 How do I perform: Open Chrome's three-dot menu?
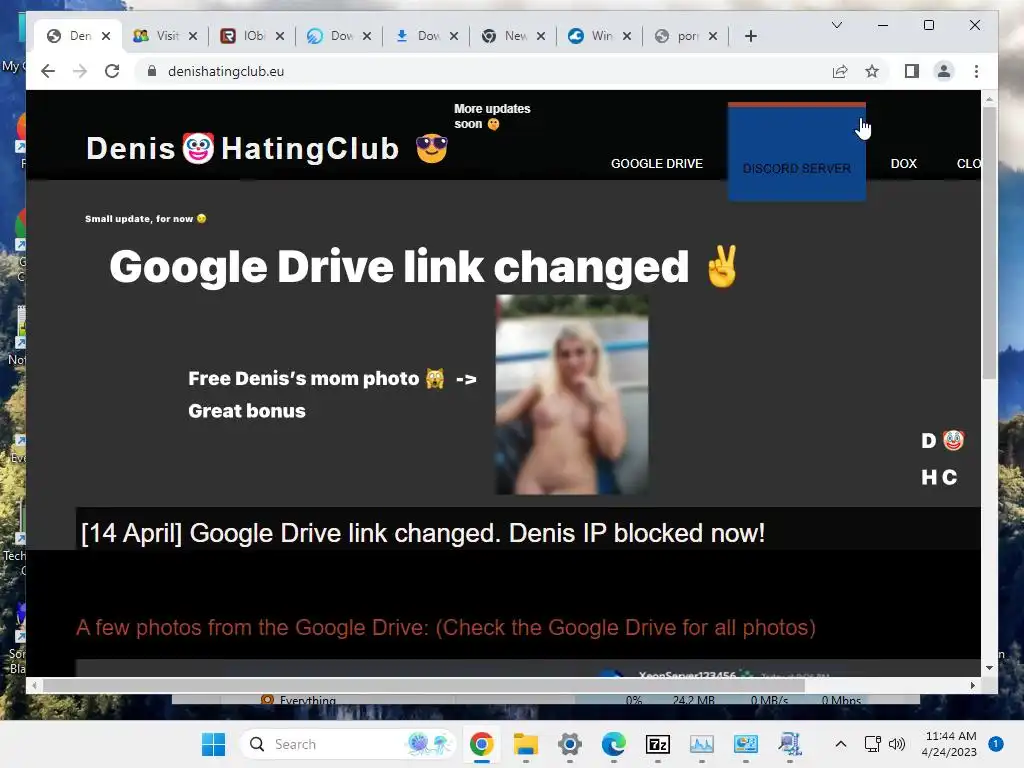pos(976,71)
